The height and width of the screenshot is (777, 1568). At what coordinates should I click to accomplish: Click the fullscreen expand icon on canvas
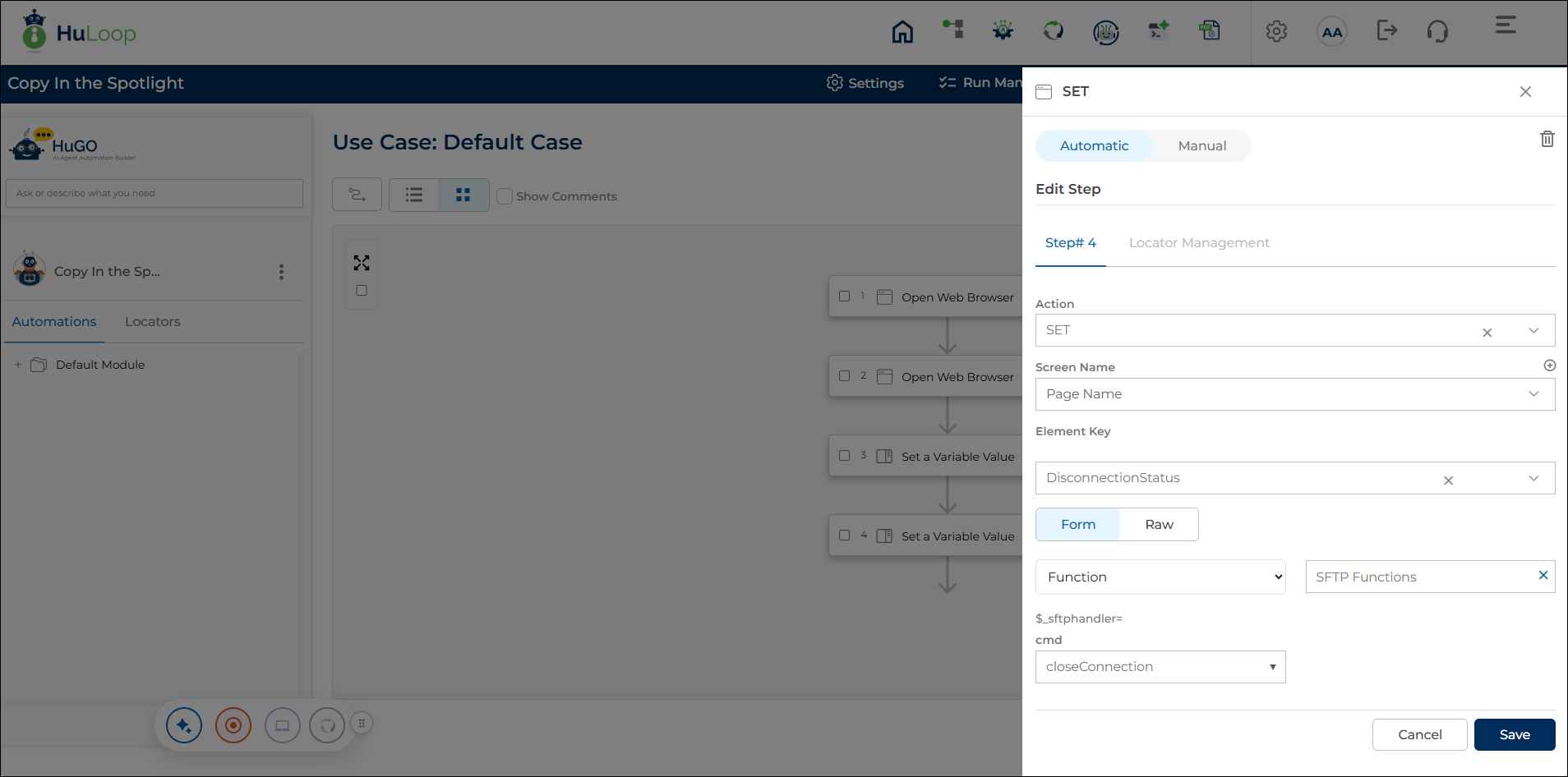(362, 263)
